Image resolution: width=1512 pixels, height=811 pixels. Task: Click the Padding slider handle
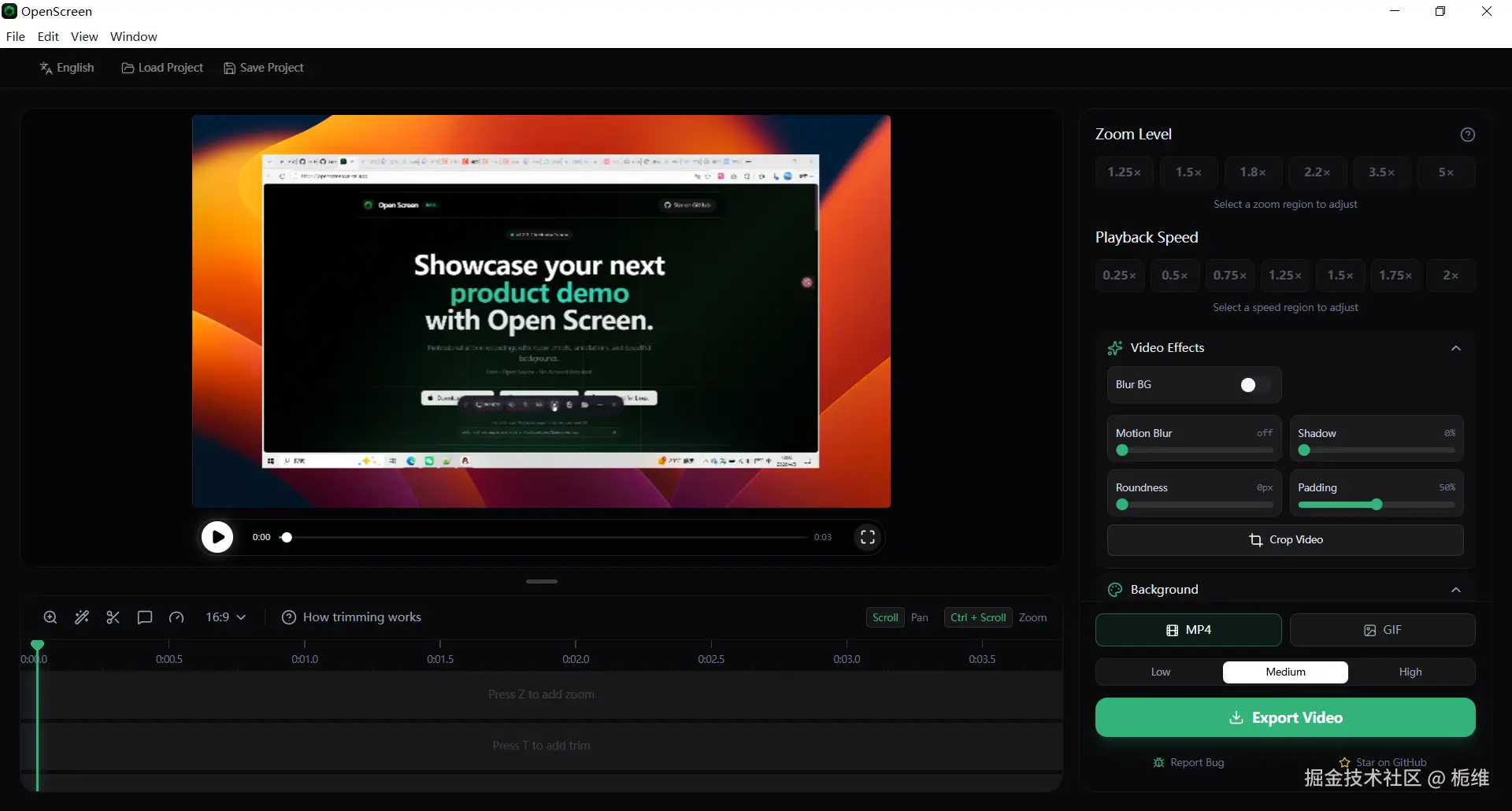1377,505
